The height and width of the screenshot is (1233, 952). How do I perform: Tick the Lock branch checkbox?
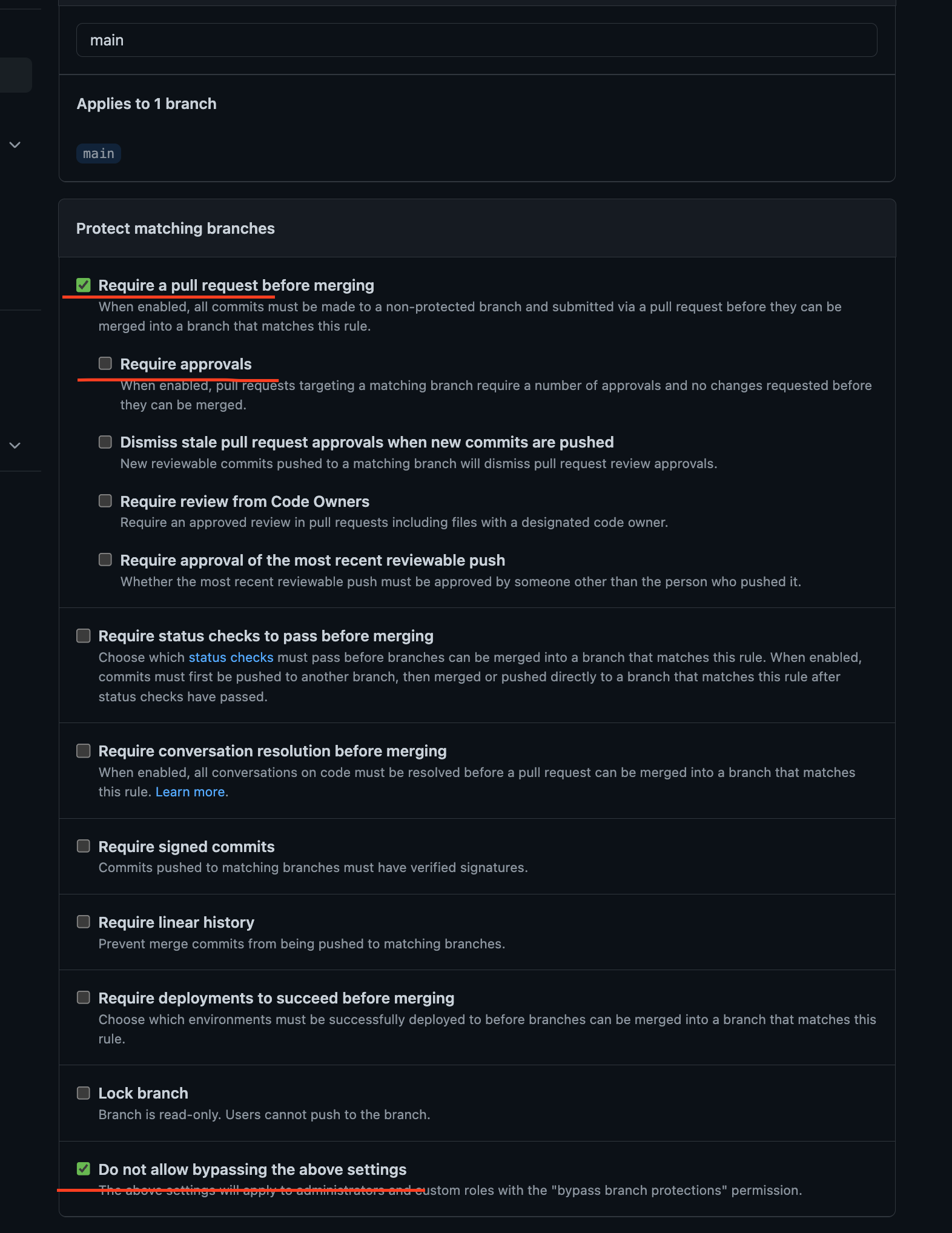coord(84,1093)
